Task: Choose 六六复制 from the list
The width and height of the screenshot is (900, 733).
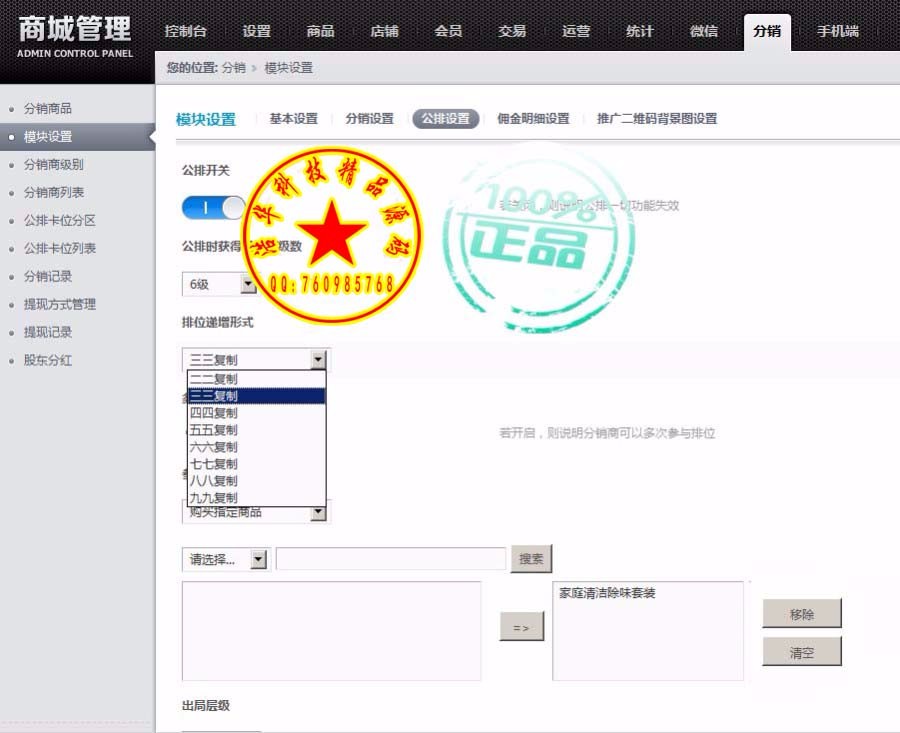Action: tap(256, 447)
